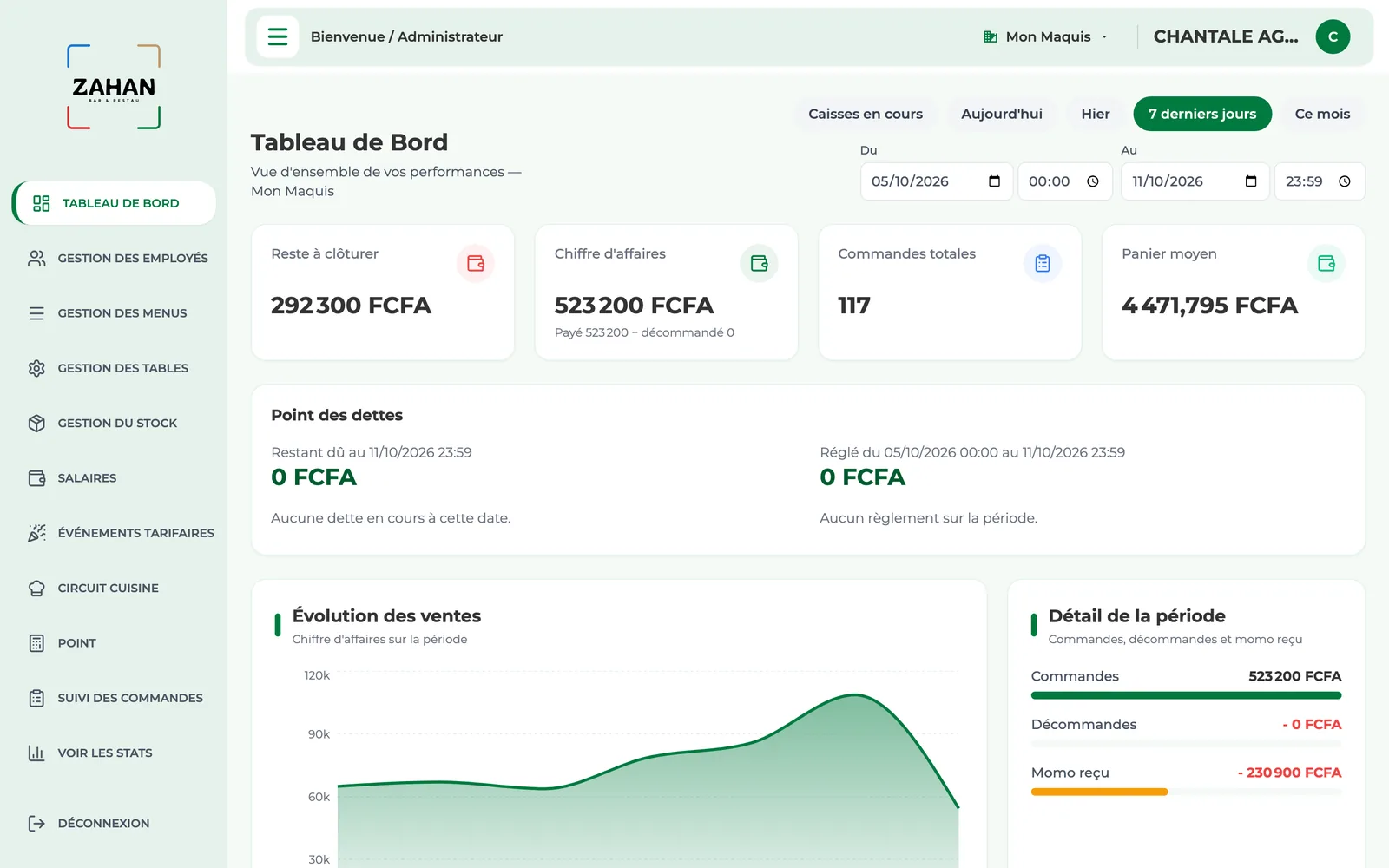Select the Ce mois period filter

(x=1322, y=114)
